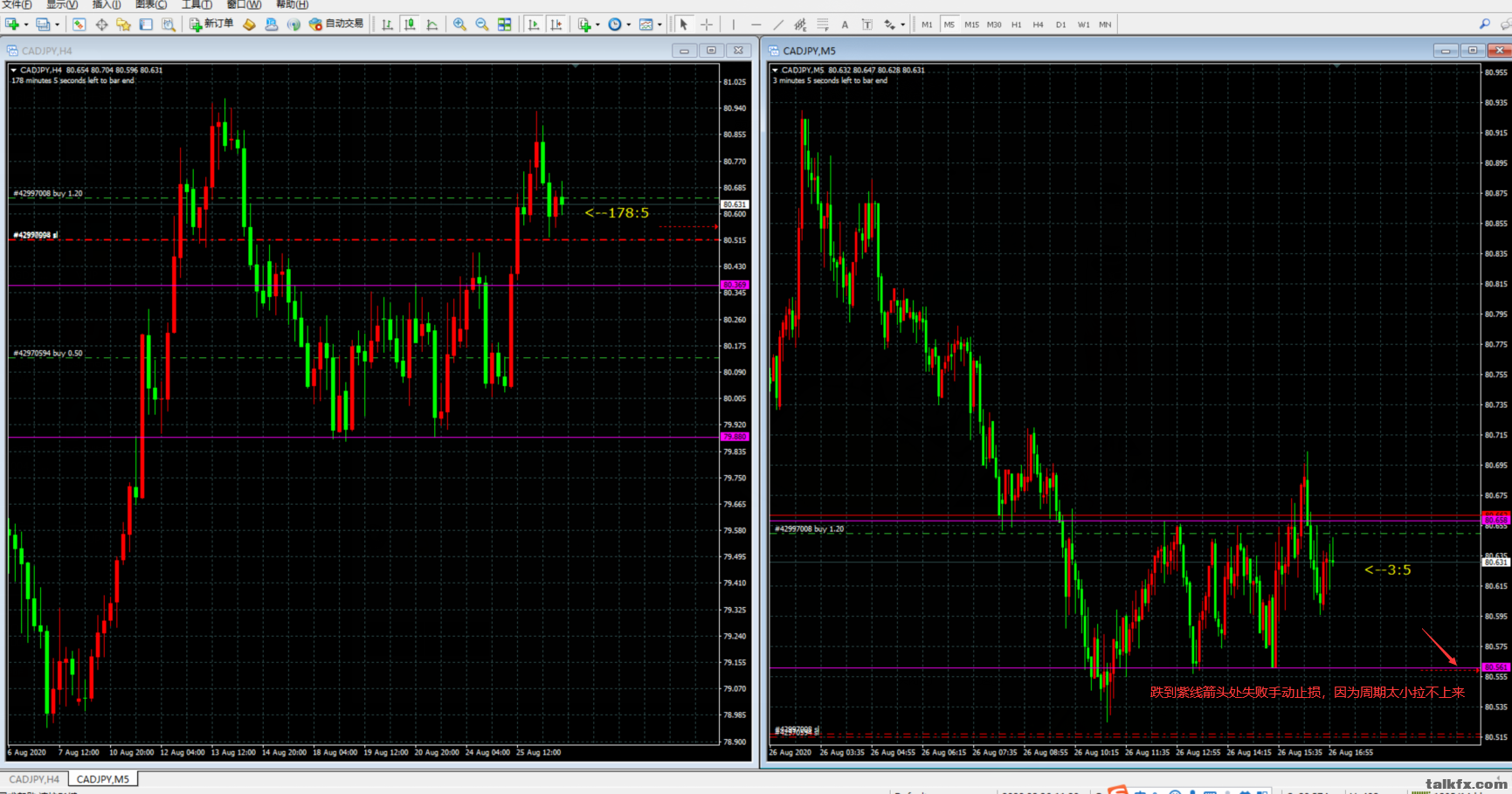This screenshot has width=1512, height=794.
Task: Select the equidistant channel tool
Action: (800, 24)
